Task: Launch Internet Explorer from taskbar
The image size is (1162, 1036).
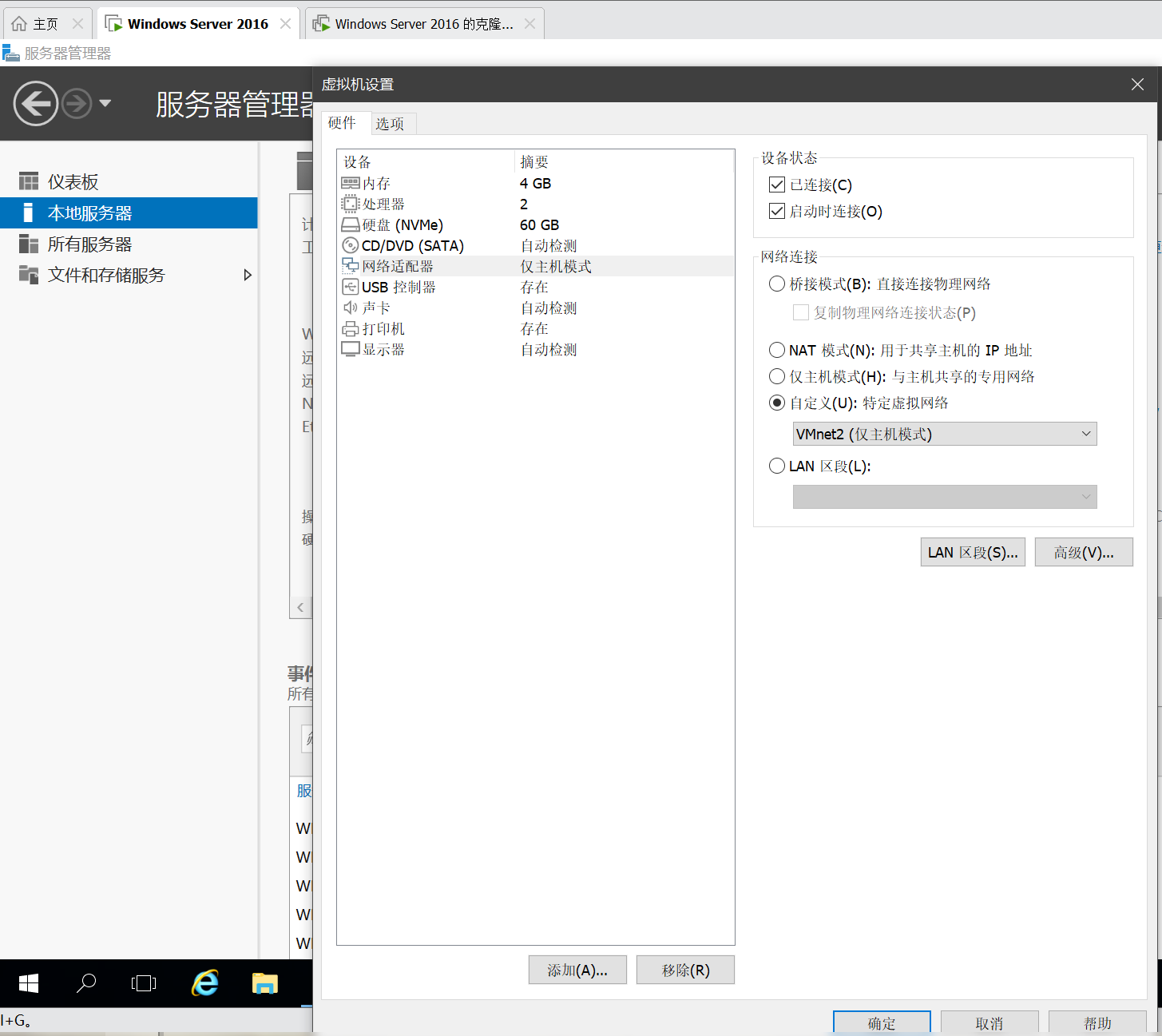Action: [205, 983]
